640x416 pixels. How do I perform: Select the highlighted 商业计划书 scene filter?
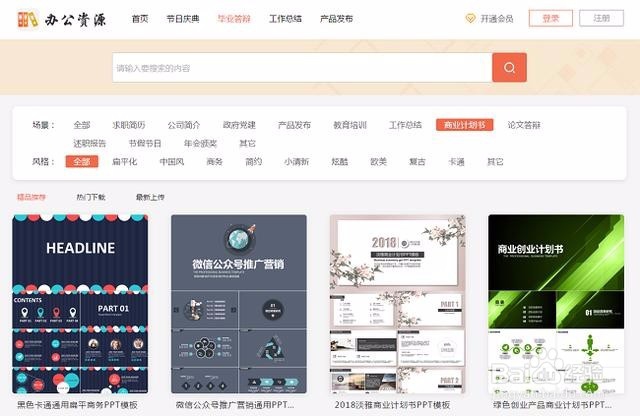[x=464, y=125]
